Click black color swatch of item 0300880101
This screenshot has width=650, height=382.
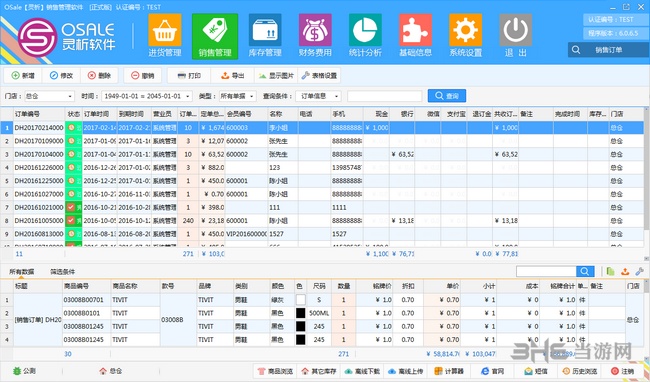(x=301, y=313)
